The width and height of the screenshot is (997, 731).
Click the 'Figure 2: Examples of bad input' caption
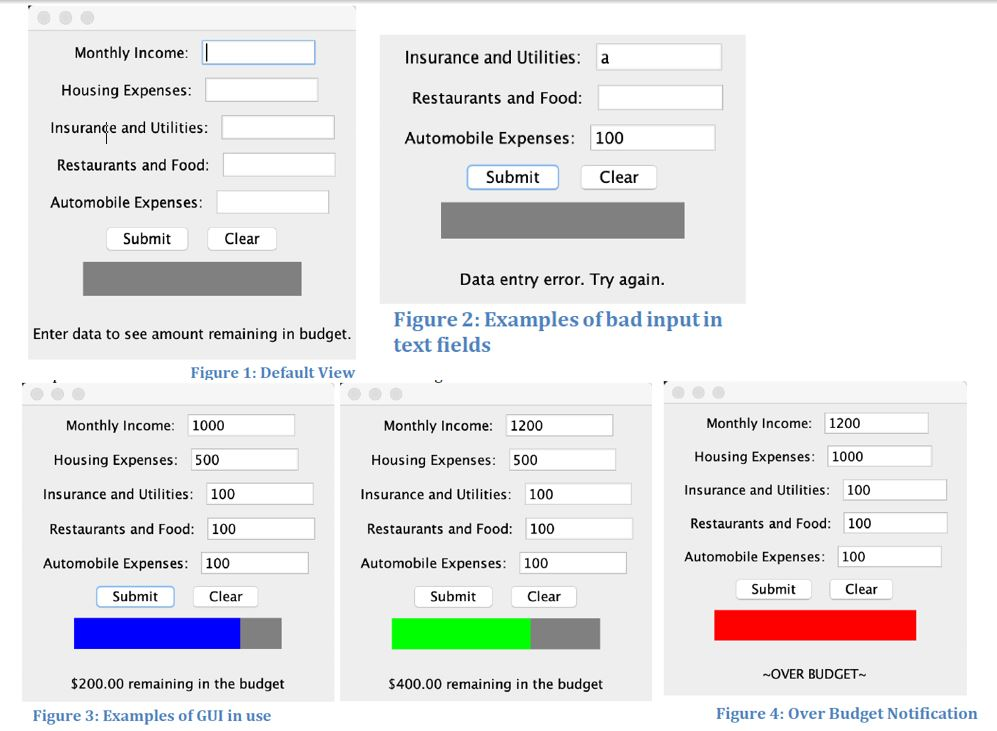558,332
